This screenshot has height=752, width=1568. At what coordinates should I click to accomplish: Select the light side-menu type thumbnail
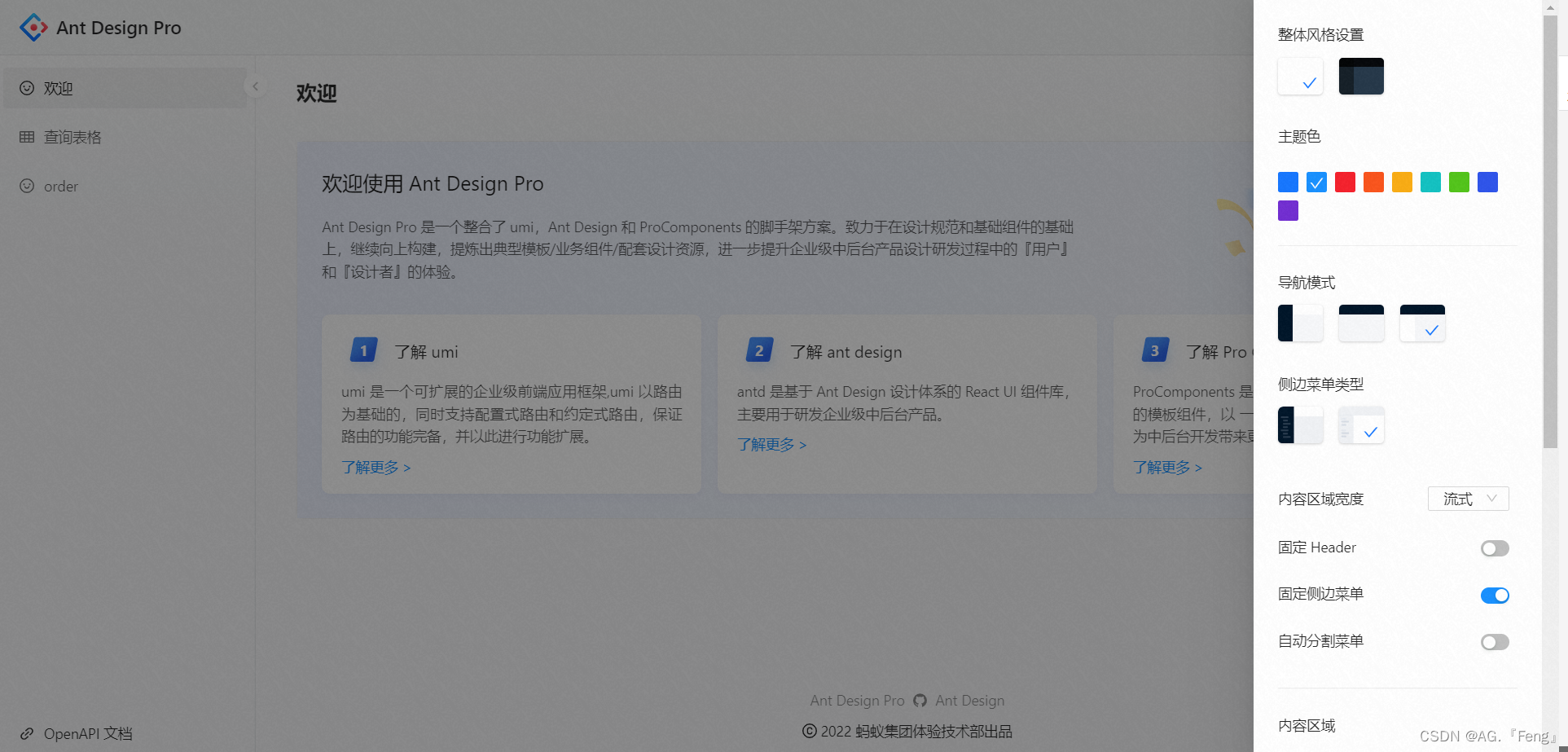tap(1361, 424)
